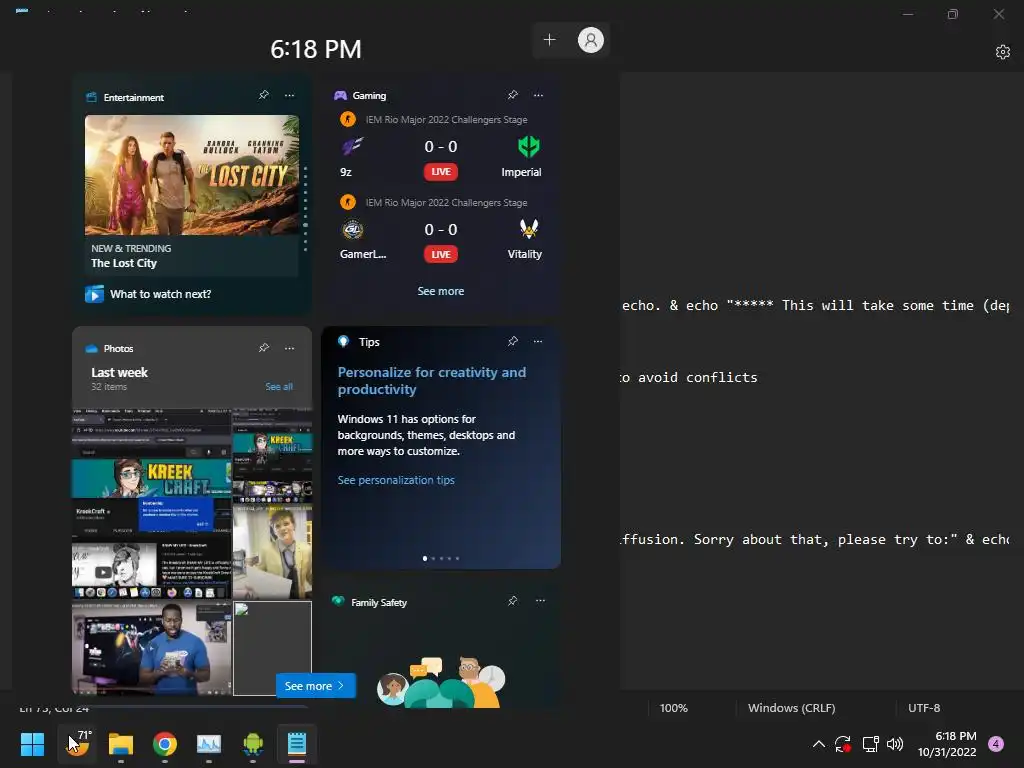Click the Entertainment widget header icon

point(91,97)
